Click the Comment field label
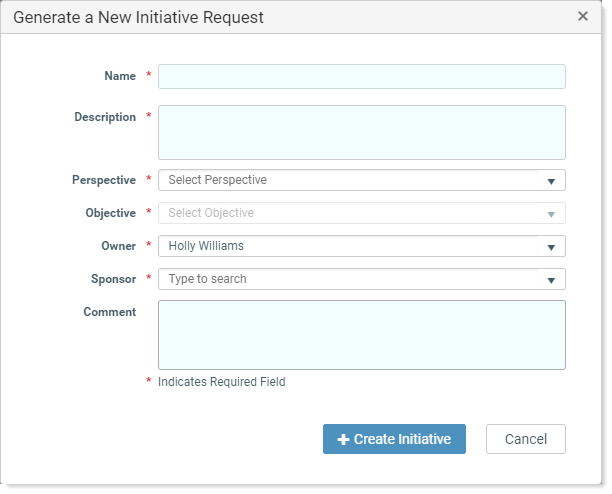Image resolution: width=612 pixels, height=494 pixels. (109, 312)
